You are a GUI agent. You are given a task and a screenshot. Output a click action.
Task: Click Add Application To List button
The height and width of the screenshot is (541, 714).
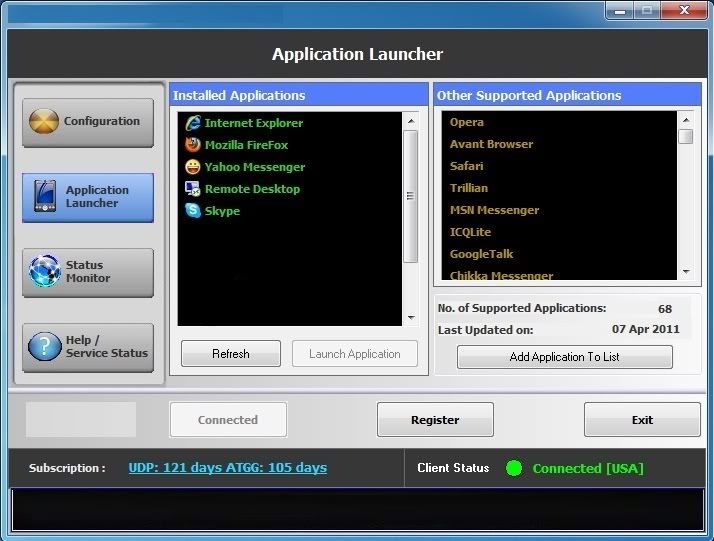pyautogui.click(x=565, y=357)
